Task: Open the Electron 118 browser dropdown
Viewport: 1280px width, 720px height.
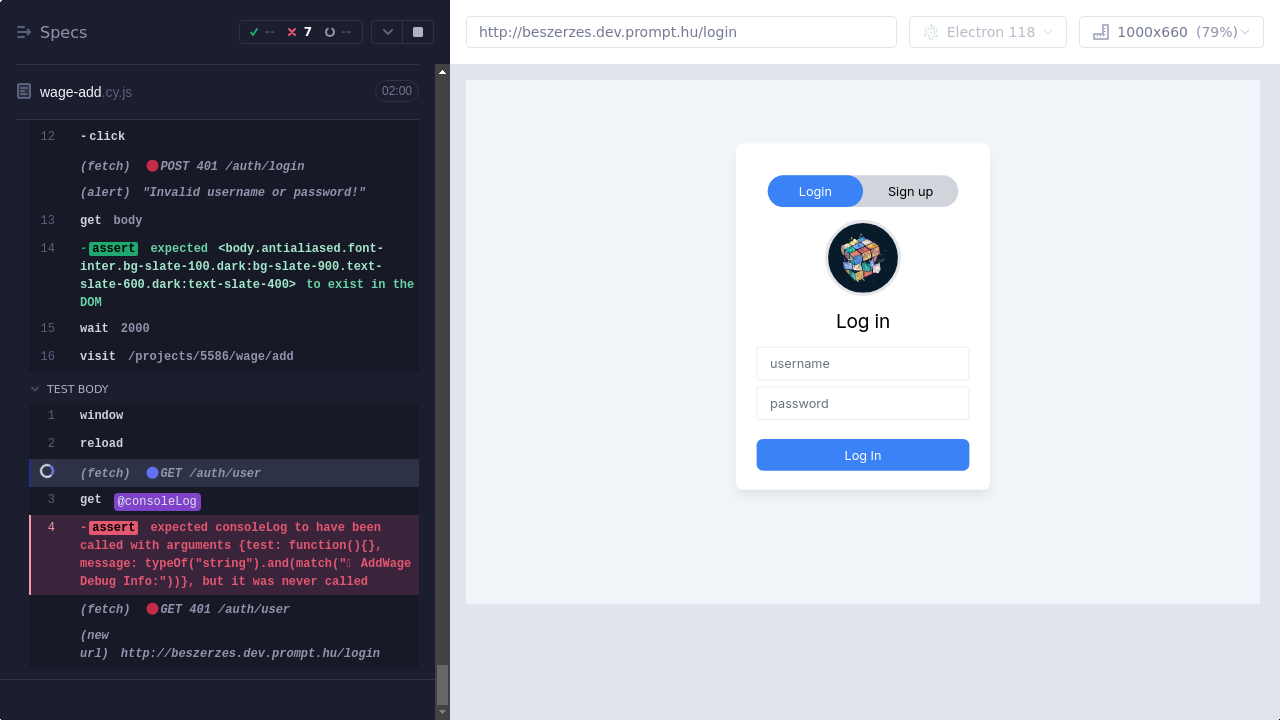Action: [x=987, y=32]
